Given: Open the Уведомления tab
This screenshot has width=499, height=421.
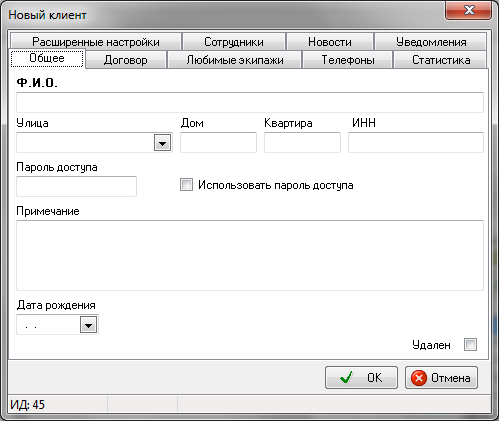Looking at the screenshot, I should pos(431,42).
